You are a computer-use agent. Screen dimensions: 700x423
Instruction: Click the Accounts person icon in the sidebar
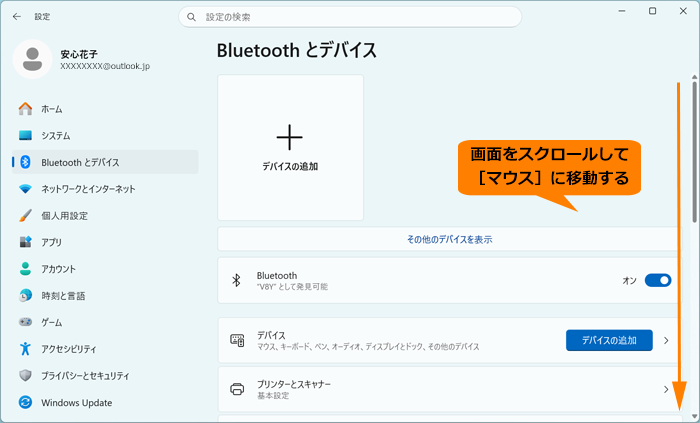pos(25,269)
